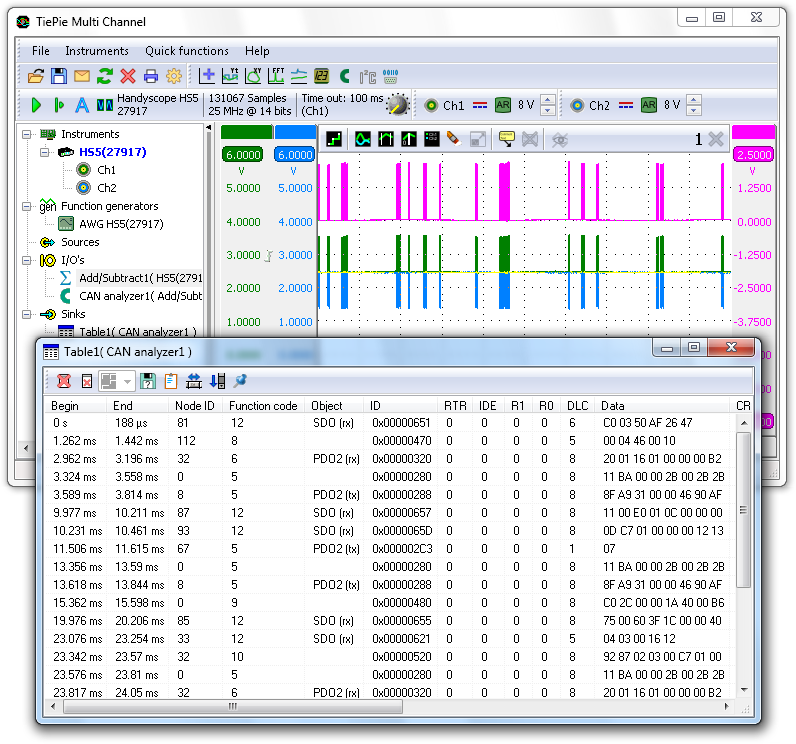Click the Node ID column header
The width and height of the screenshot is (796, 744).
point(195,406)
